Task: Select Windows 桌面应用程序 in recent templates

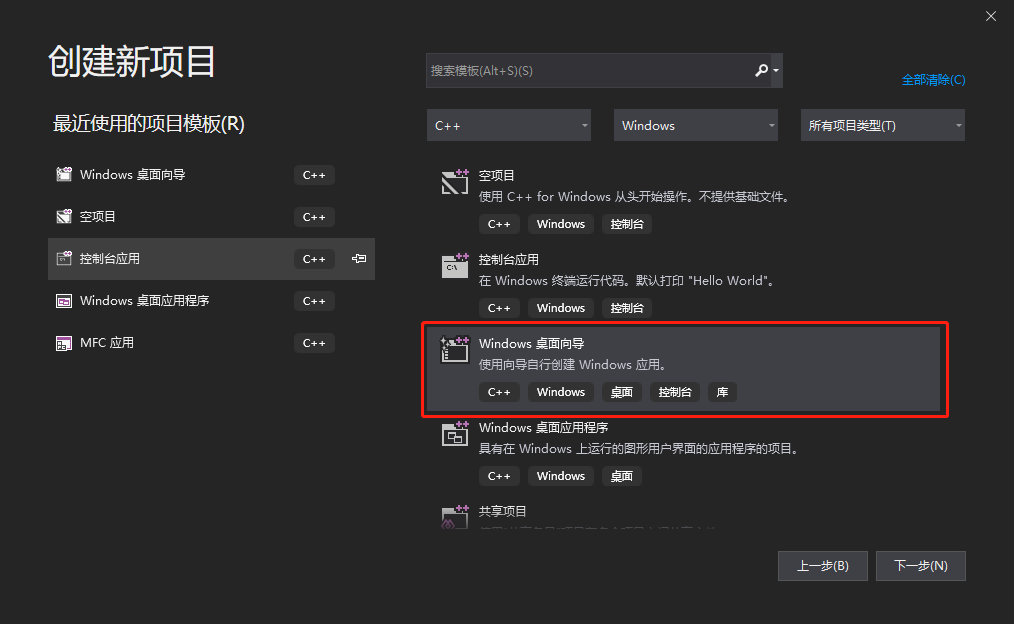Action: [x=211, y=301]
